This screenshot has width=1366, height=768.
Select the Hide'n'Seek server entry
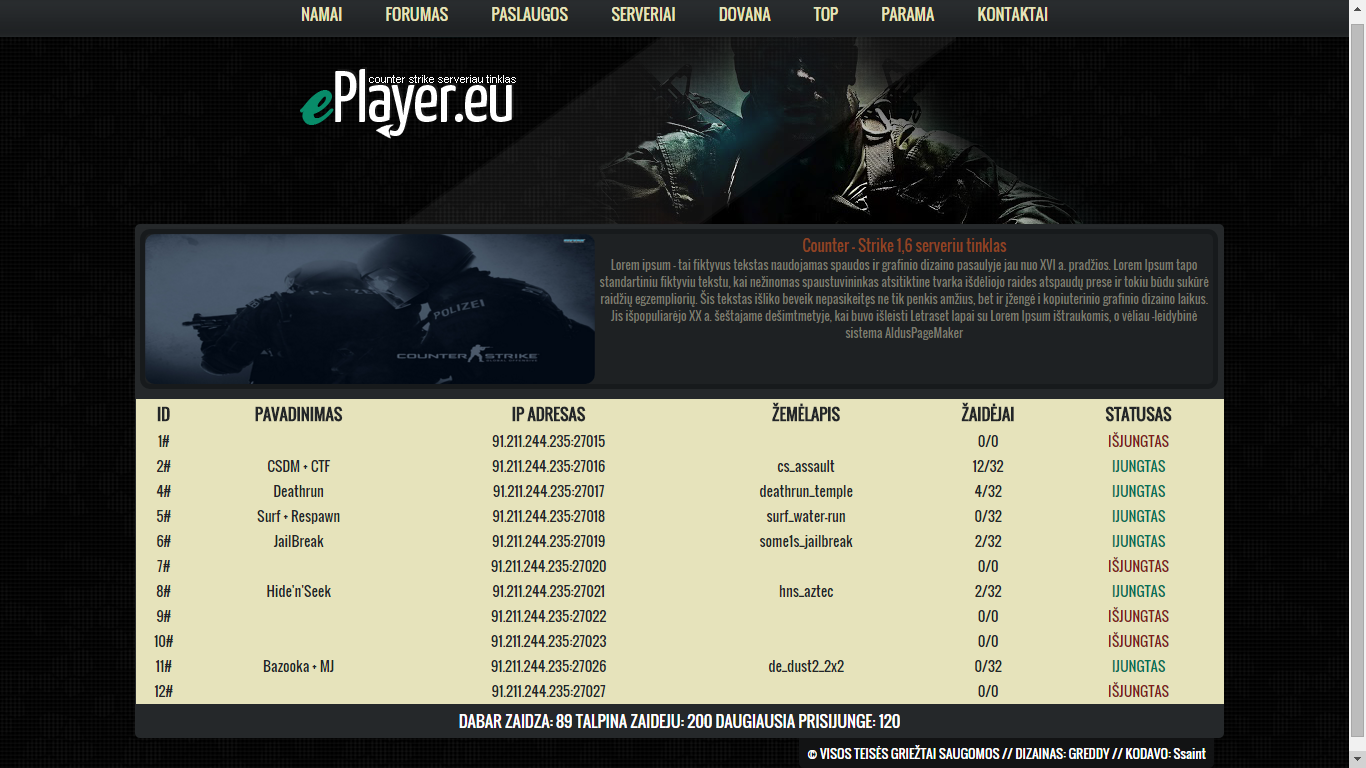[680, 591]
